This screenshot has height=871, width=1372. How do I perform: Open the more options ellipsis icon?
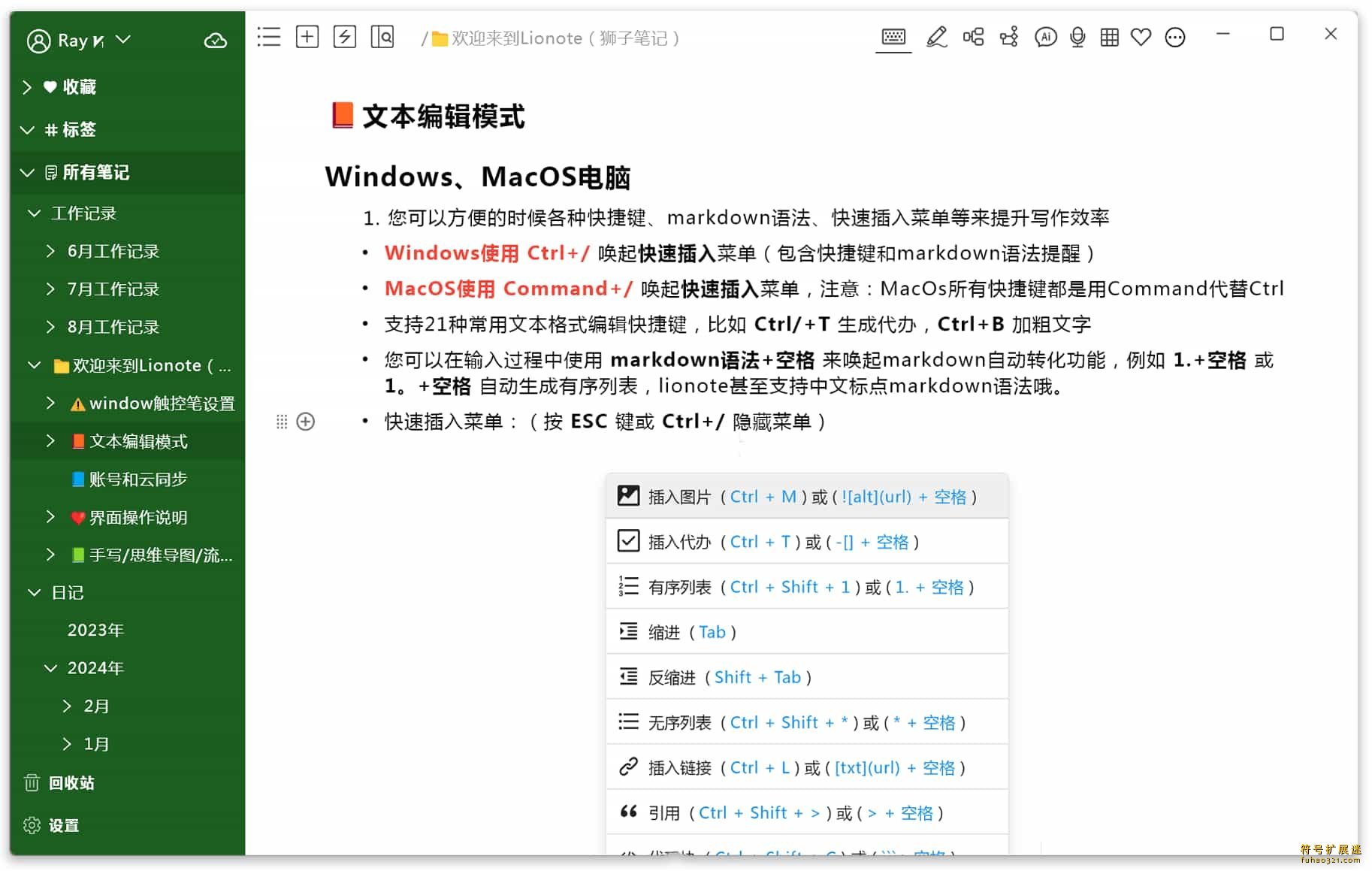[1174, 37]
